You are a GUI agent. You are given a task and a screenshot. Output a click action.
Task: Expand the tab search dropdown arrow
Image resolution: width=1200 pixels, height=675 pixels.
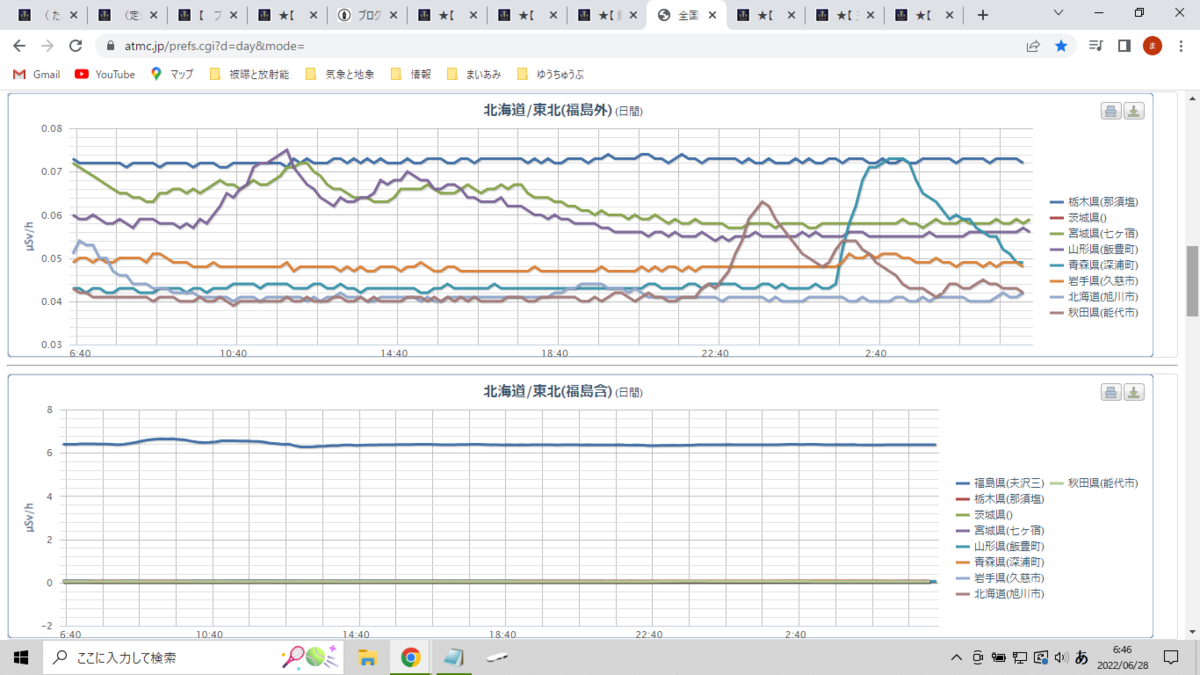(x=1059, y=13)
